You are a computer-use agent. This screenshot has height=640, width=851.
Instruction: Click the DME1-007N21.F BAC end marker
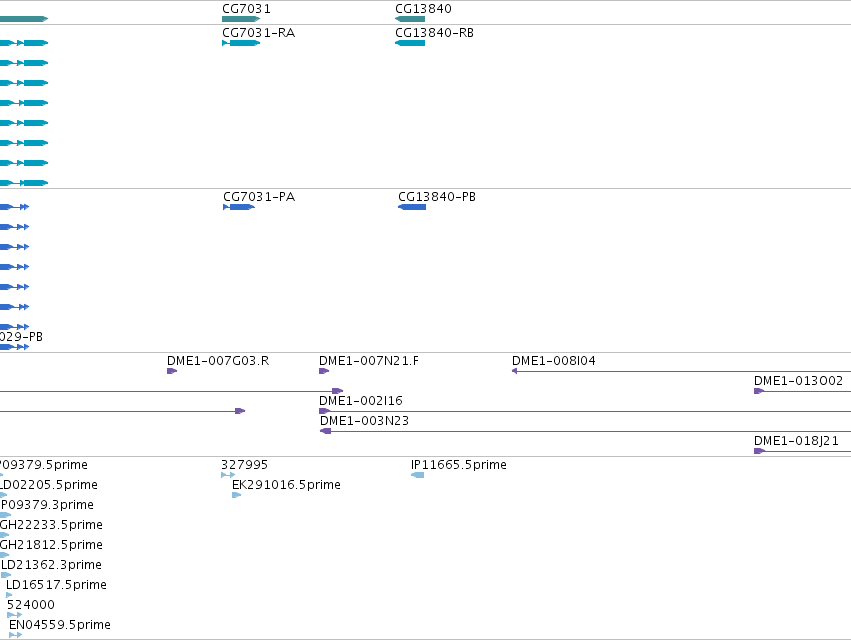tap(324, 371)
